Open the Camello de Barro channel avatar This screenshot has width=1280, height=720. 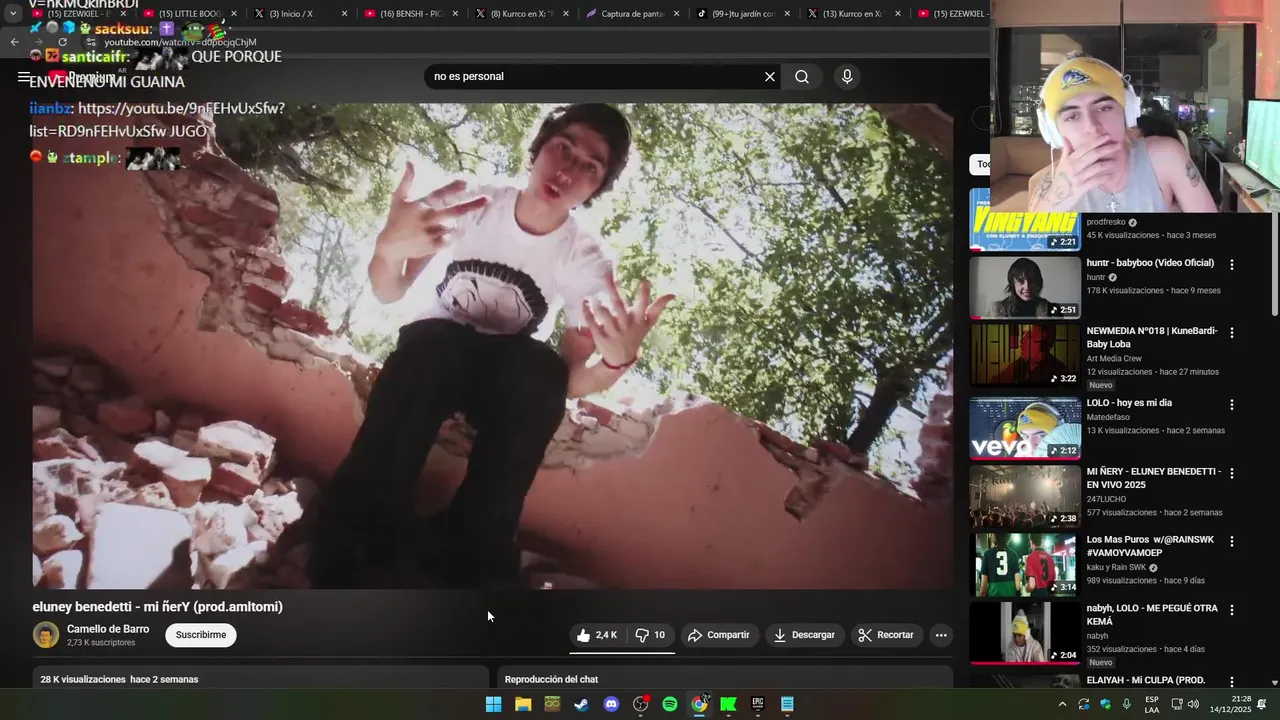click(x=46, y=635)
